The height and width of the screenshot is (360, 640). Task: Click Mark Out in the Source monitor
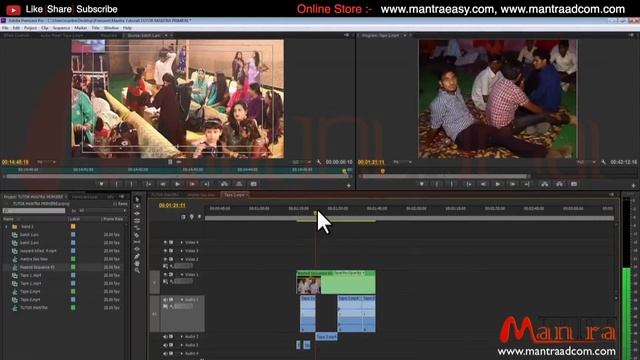(x=131, y=184)
